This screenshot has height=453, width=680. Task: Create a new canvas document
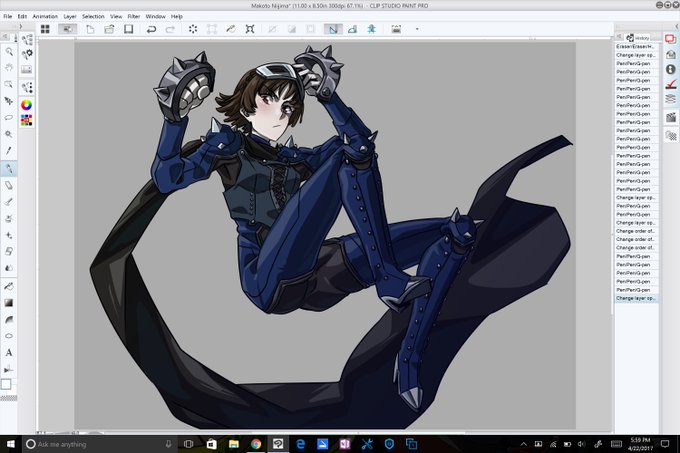tap(90, 29)
